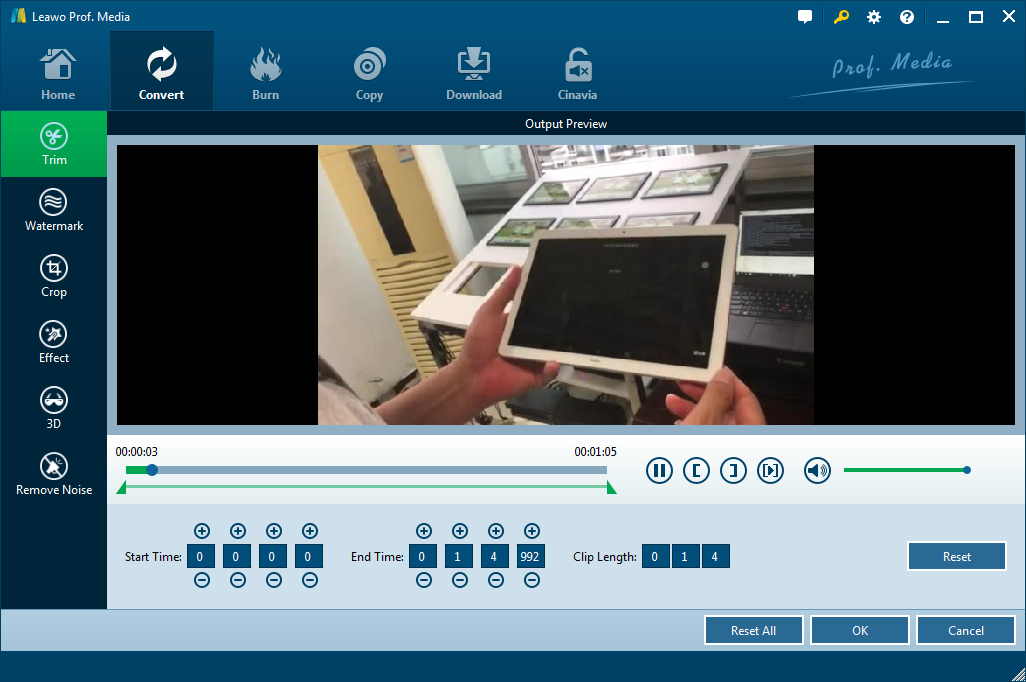Decrease End Time milliseconds with minus
The height and width of the screenshot is (682, 1026).
[x=532, y=580]
